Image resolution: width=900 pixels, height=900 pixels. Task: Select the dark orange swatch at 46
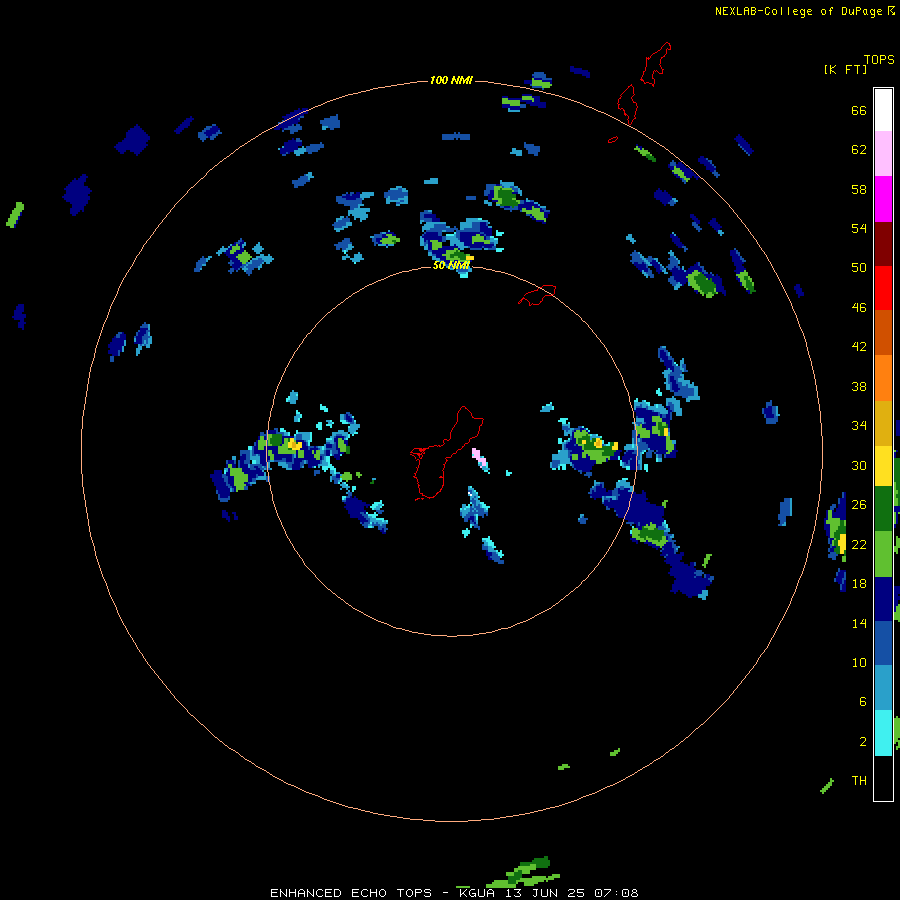[883, 333]
